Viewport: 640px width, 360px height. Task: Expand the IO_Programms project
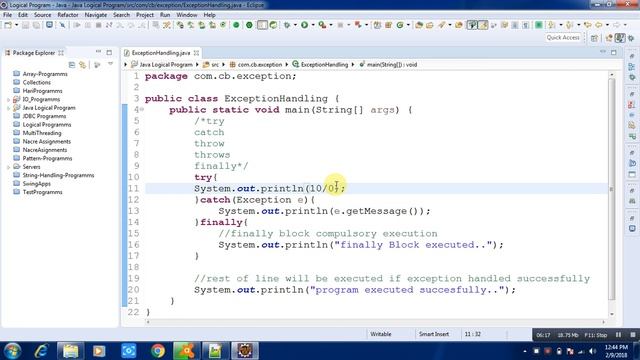[8, 100]
